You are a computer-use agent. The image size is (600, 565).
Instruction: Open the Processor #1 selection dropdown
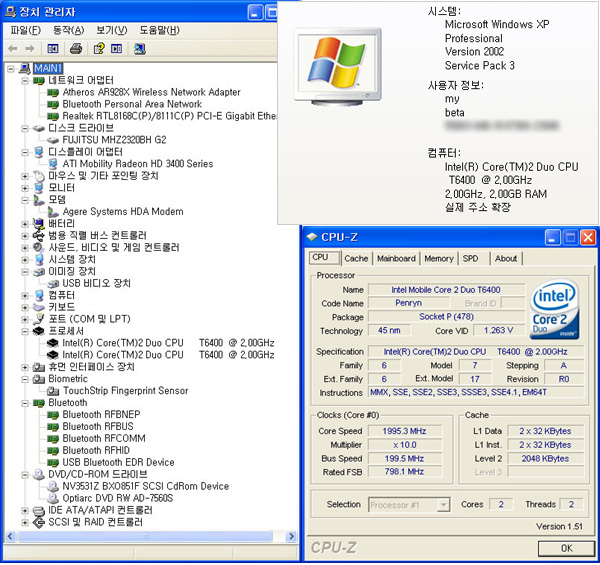click(x=443, y=505)
